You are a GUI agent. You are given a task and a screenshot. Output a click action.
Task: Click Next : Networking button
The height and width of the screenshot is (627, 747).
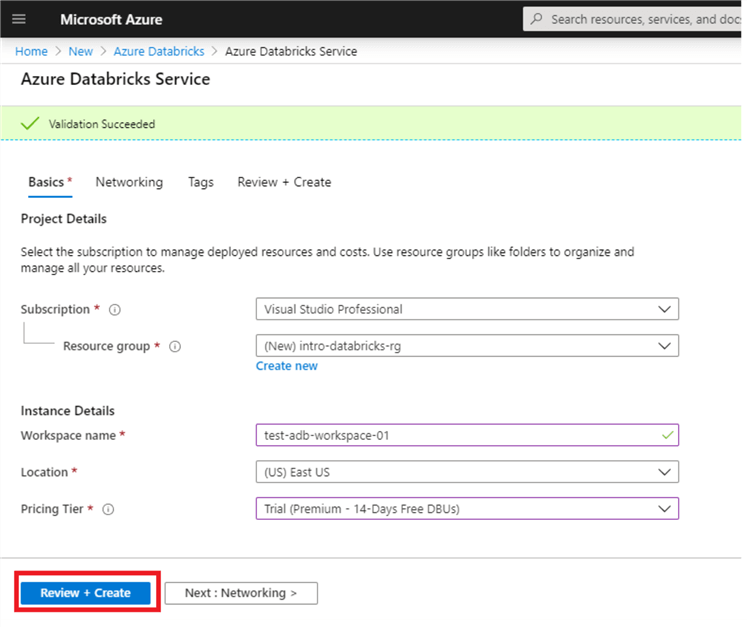[x=241, y=593]
